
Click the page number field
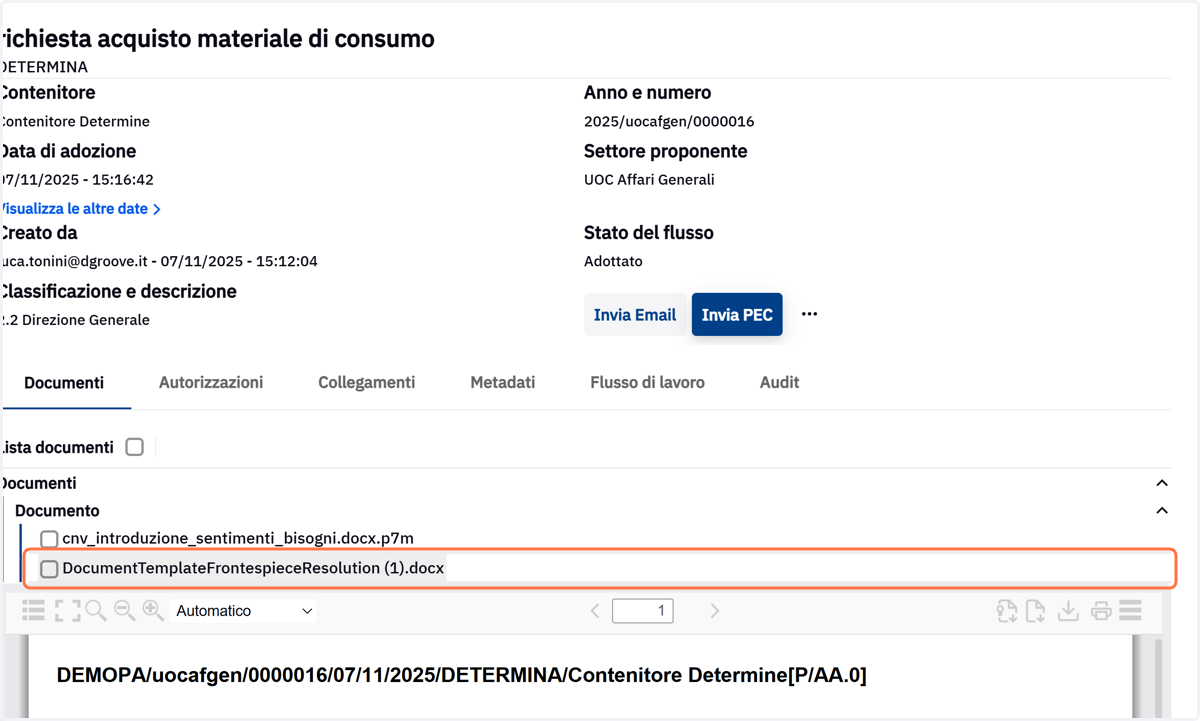tap(642, 611)
